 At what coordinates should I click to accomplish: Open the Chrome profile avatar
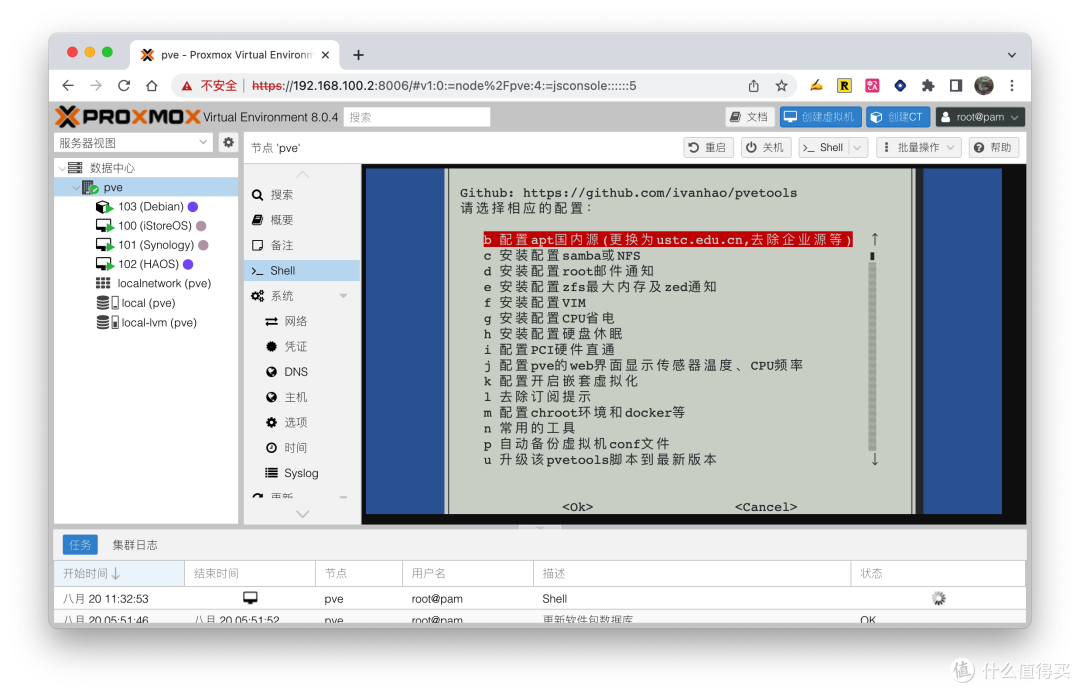(x=984, y=85)
